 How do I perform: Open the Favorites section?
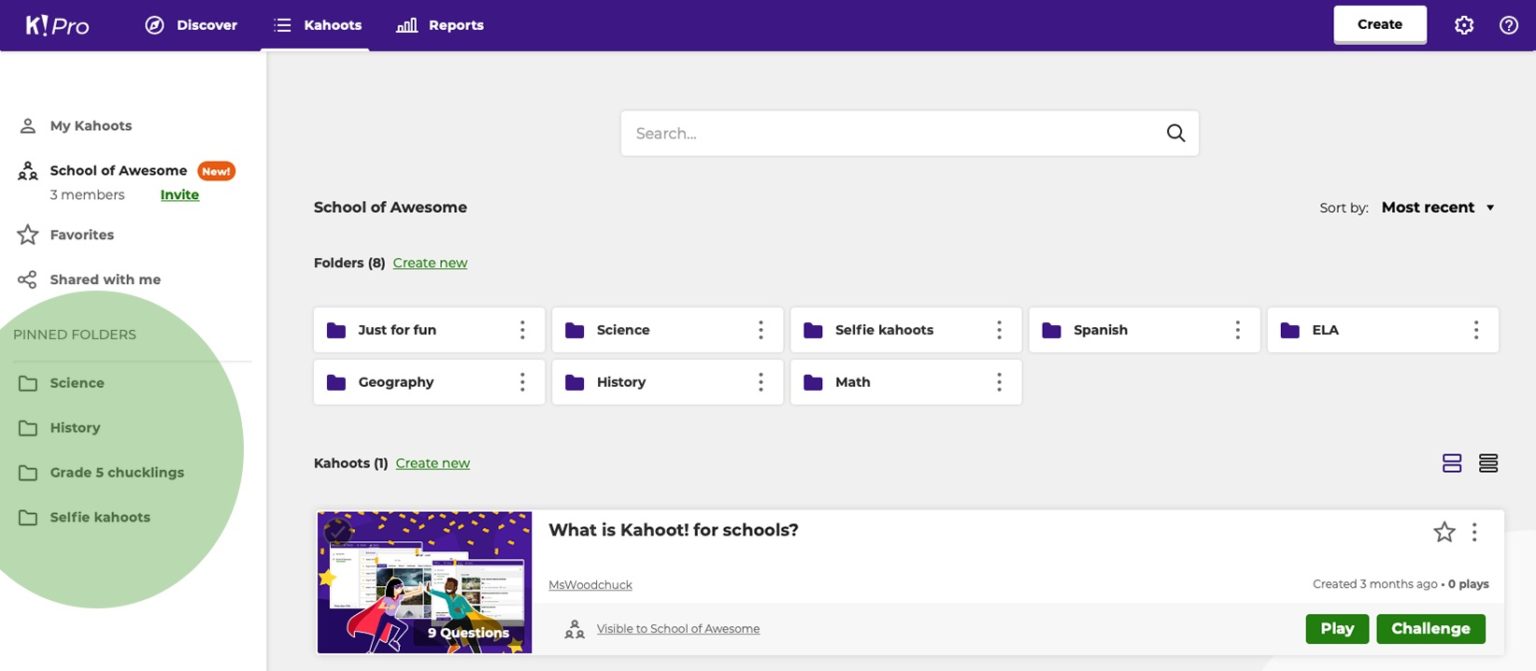coord(81,234)
